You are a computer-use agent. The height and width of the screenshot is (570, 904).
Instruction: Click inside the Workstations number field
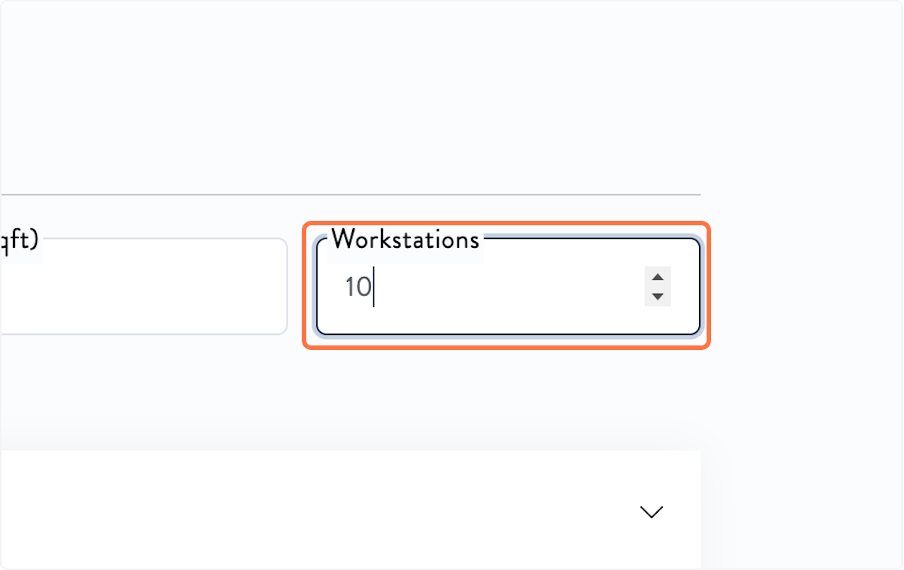click(x=500, y=288)
